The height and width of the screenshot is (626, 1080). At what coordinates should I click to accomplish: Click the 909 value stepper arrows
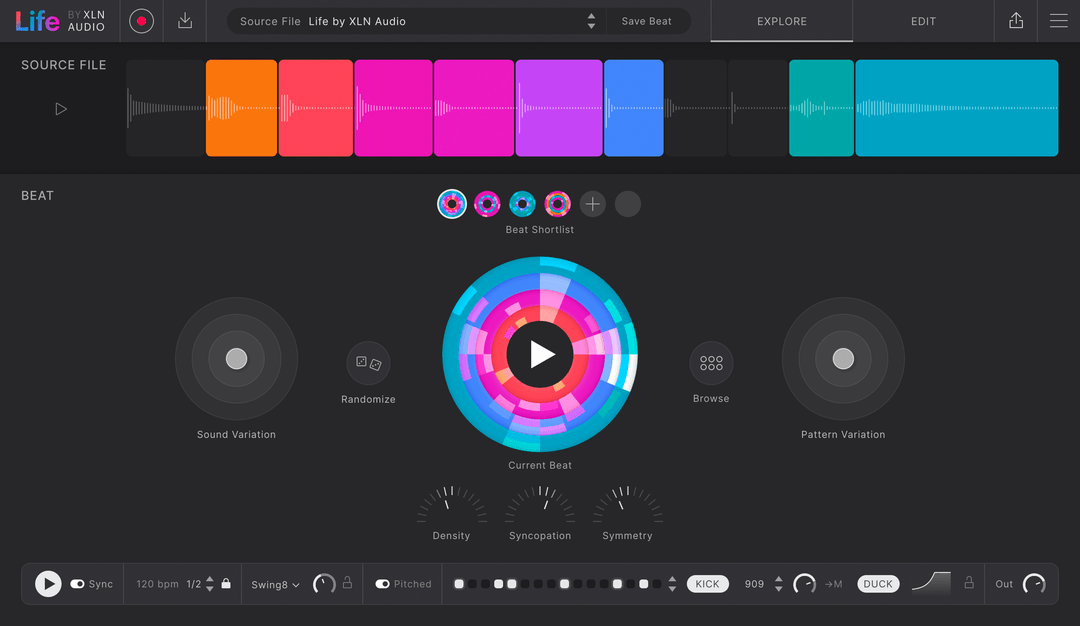click(779, 584)
